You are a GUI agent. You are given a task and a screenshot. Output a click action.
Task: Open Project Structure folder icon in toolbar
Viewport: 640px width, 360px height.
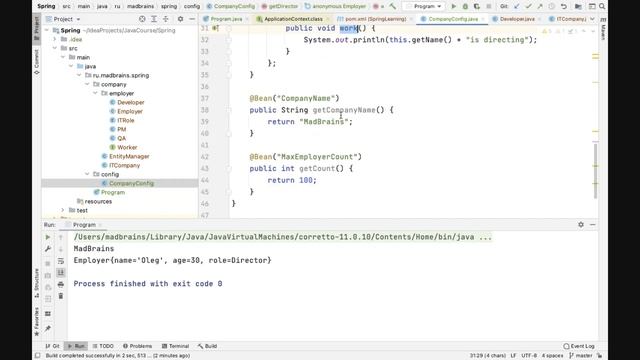coord(578,7)
